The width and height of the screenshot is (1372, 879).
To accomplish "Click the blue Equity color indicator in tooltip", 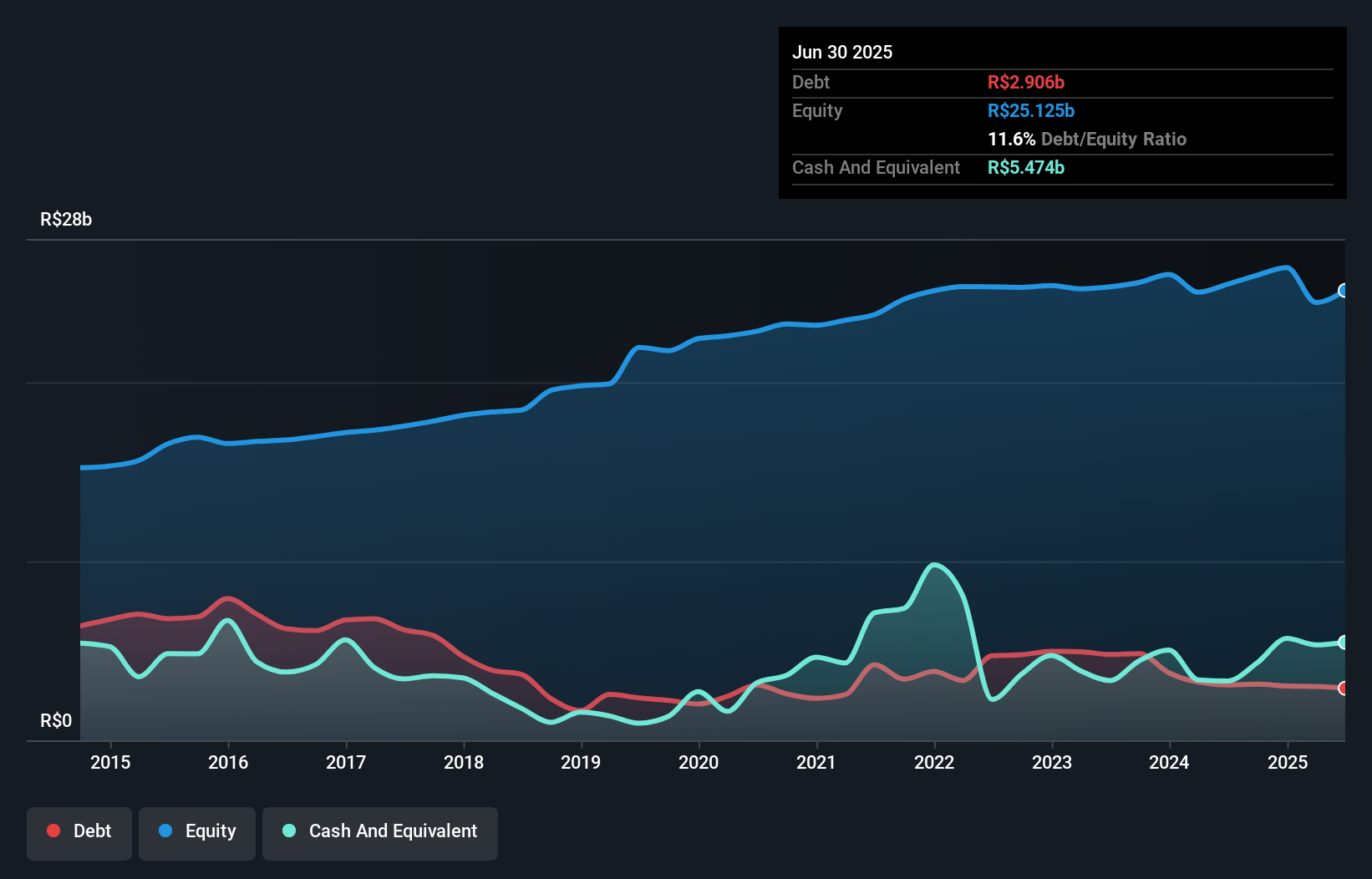I will coord(1031,110).
